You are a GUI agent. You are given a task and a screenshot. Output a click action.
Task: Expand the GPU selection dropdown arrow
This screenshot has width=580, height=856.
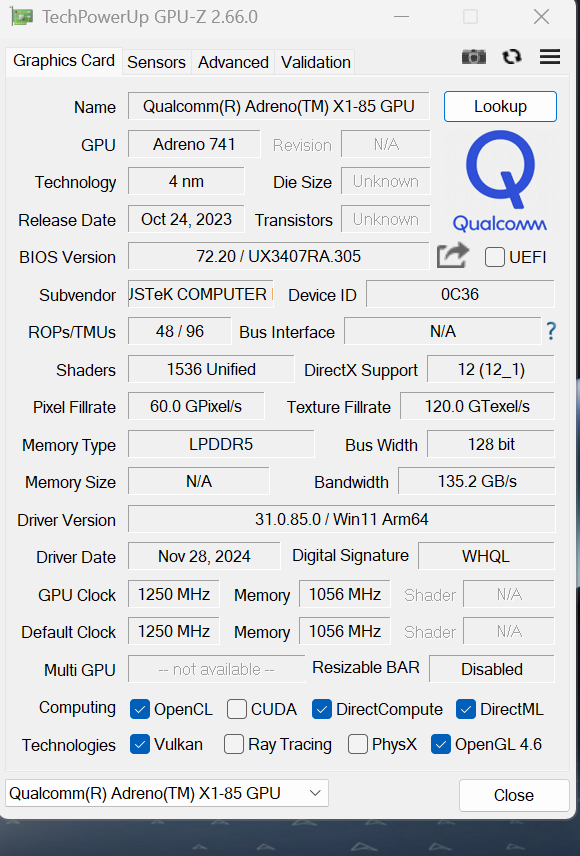click(x=315, y=793)
